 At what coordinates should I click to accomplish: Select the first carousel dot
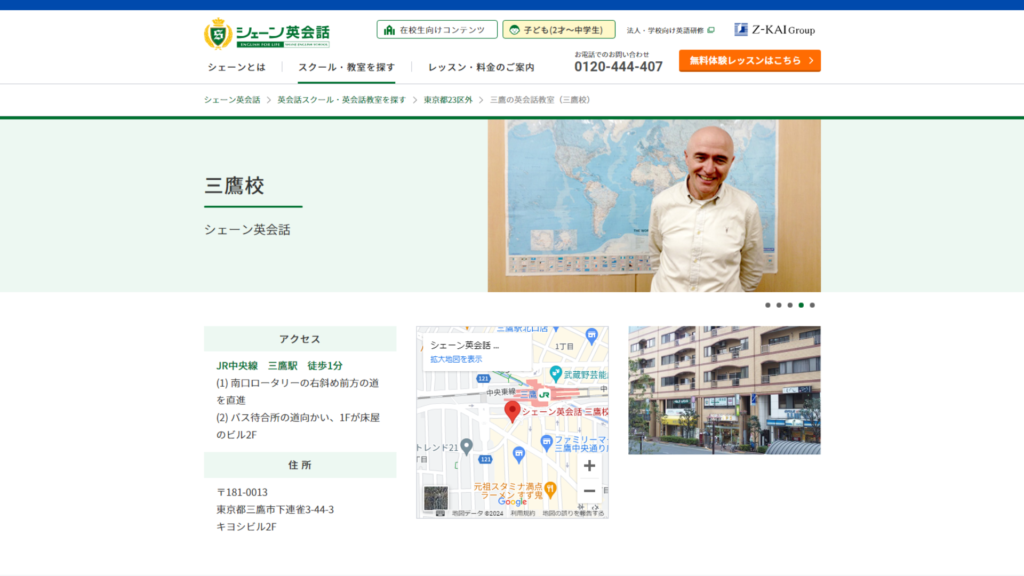(767, 305)
